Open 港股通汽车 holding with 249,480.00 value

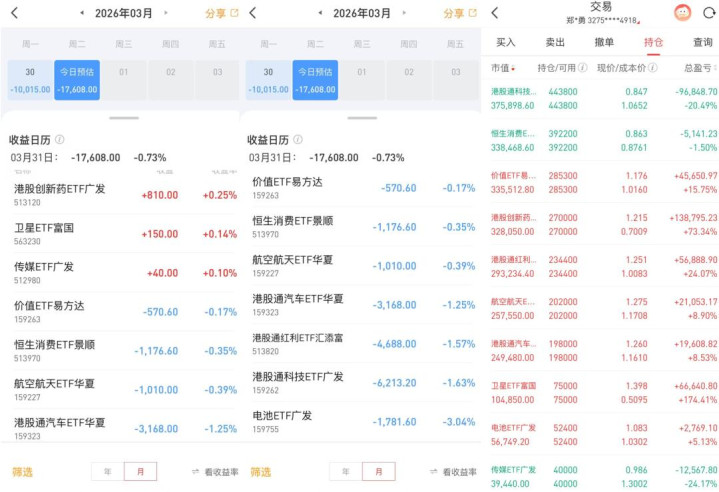tap(603, 351)
